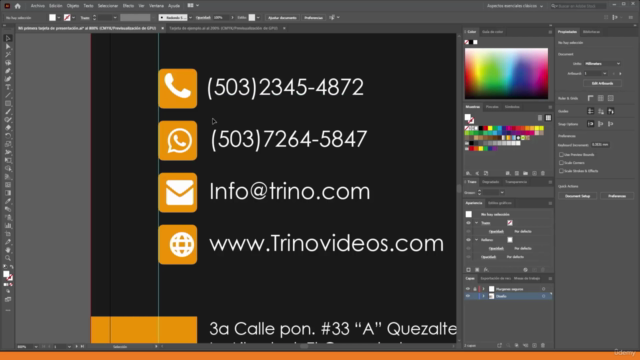Click the first Snap Options icon
640x360 pixels.
(x=591, y=124)
